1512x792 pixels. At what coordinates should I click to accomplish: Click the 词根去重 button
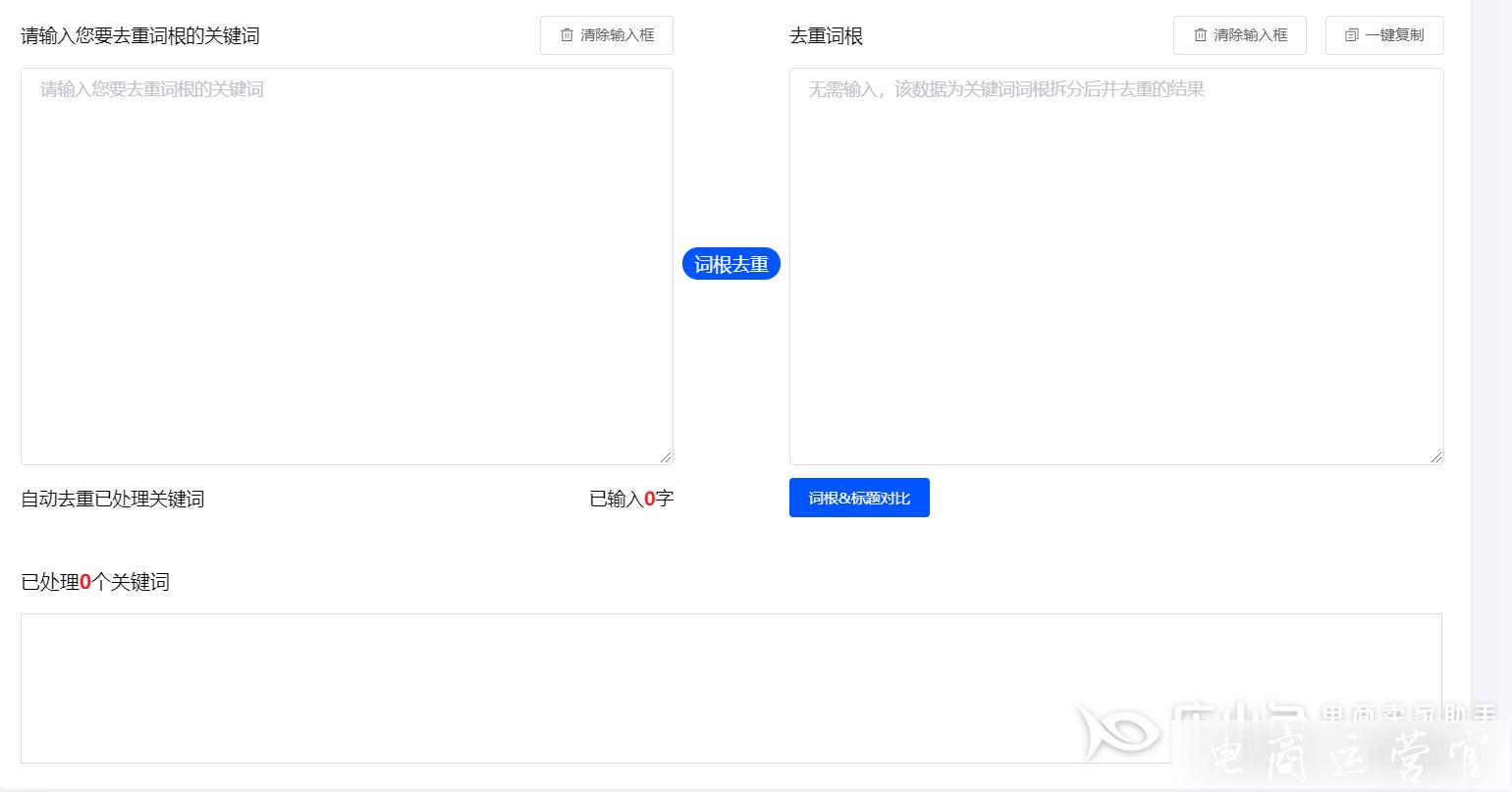pyautogui.click(x=731, y=264)
